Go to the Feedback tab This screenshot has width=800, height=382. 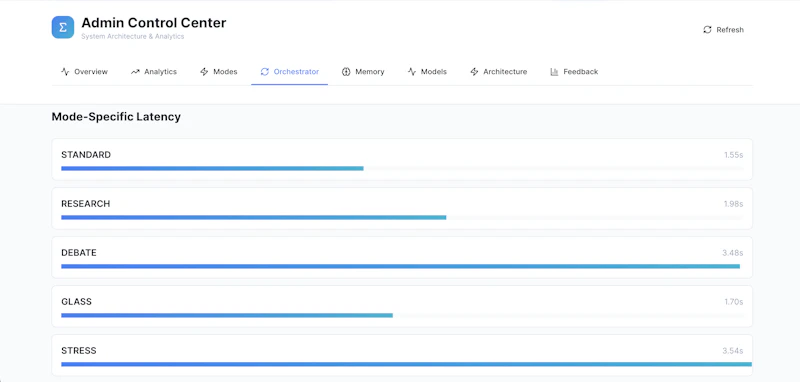574,71
